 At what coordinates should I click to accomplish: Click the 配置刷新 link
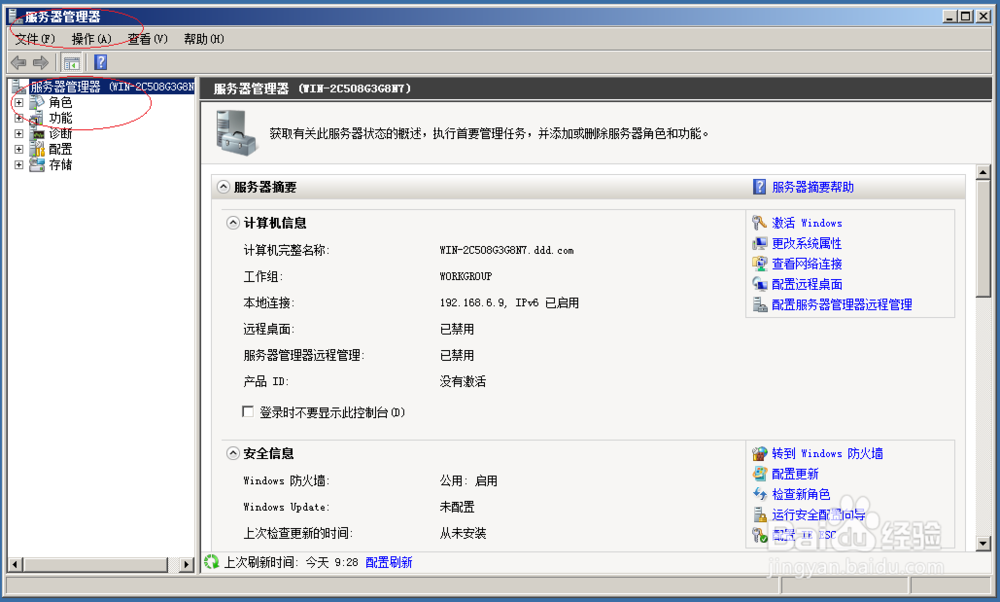point(389,562)
